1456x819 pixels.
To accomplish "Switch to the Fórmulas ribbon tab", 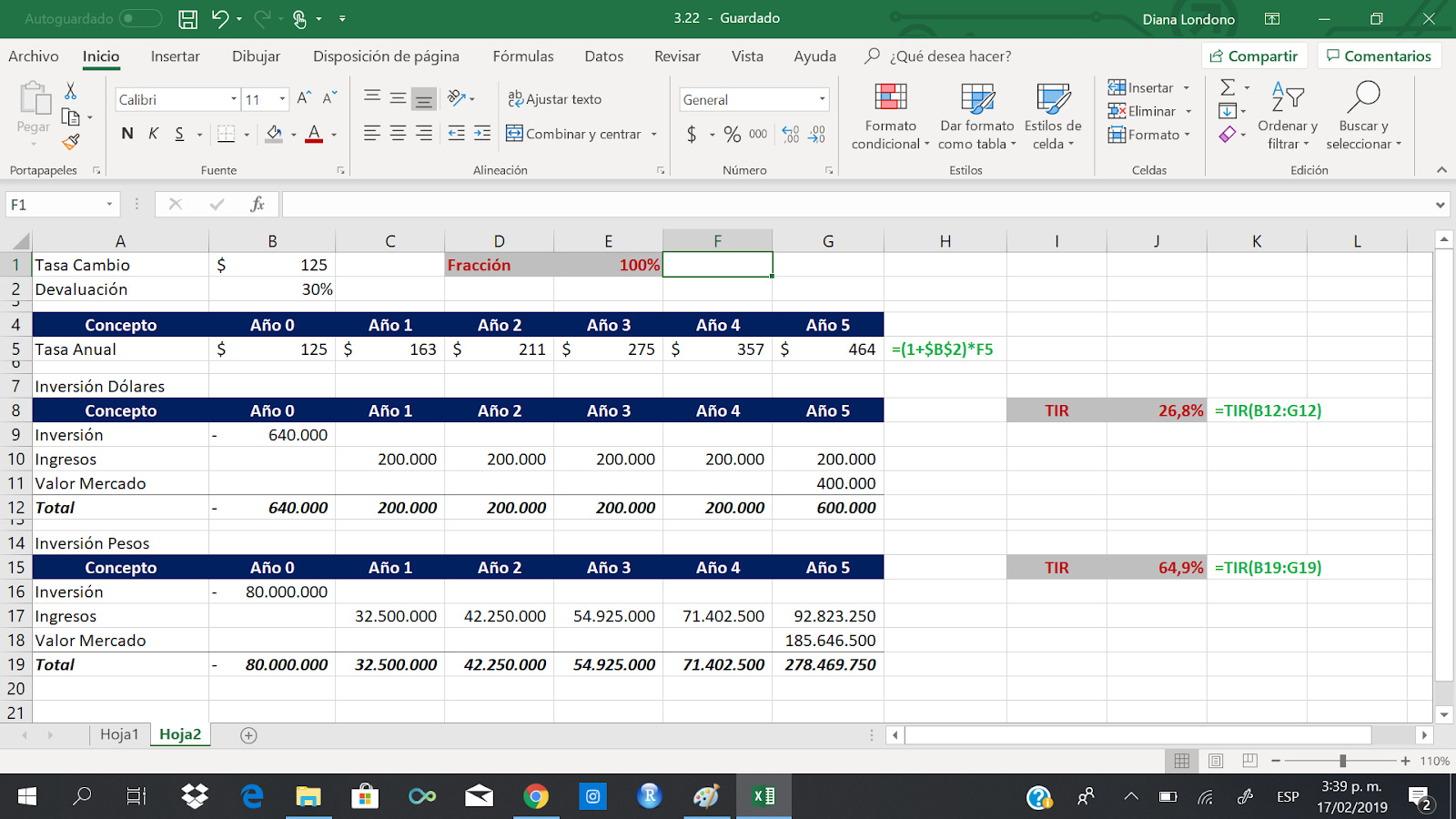I will coord(522,56).
